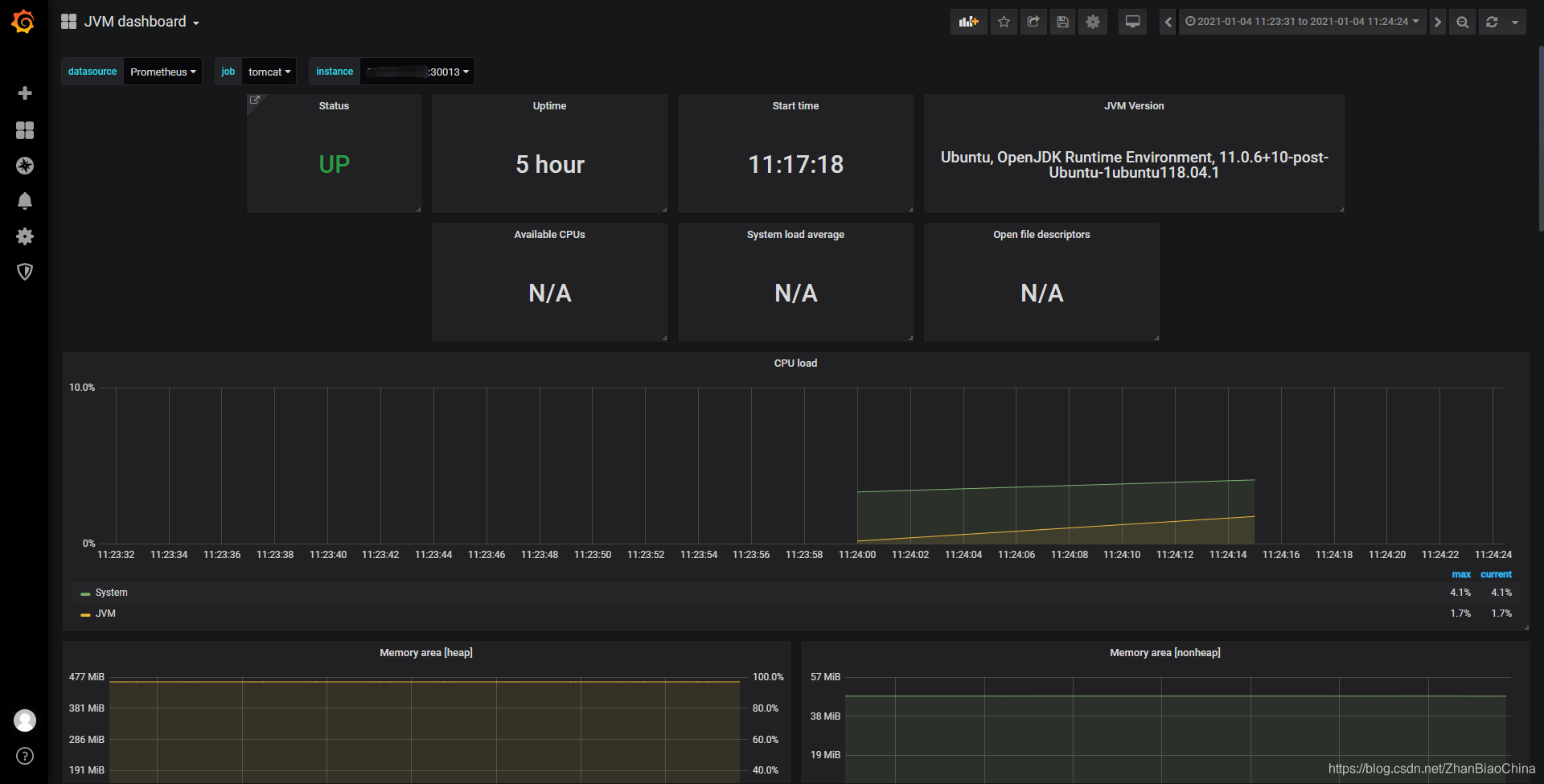Image resolution: width=1544 pixels, height=784 pixels.
Task: Open the Start time panel title menu
Action: tap(795, 106)
